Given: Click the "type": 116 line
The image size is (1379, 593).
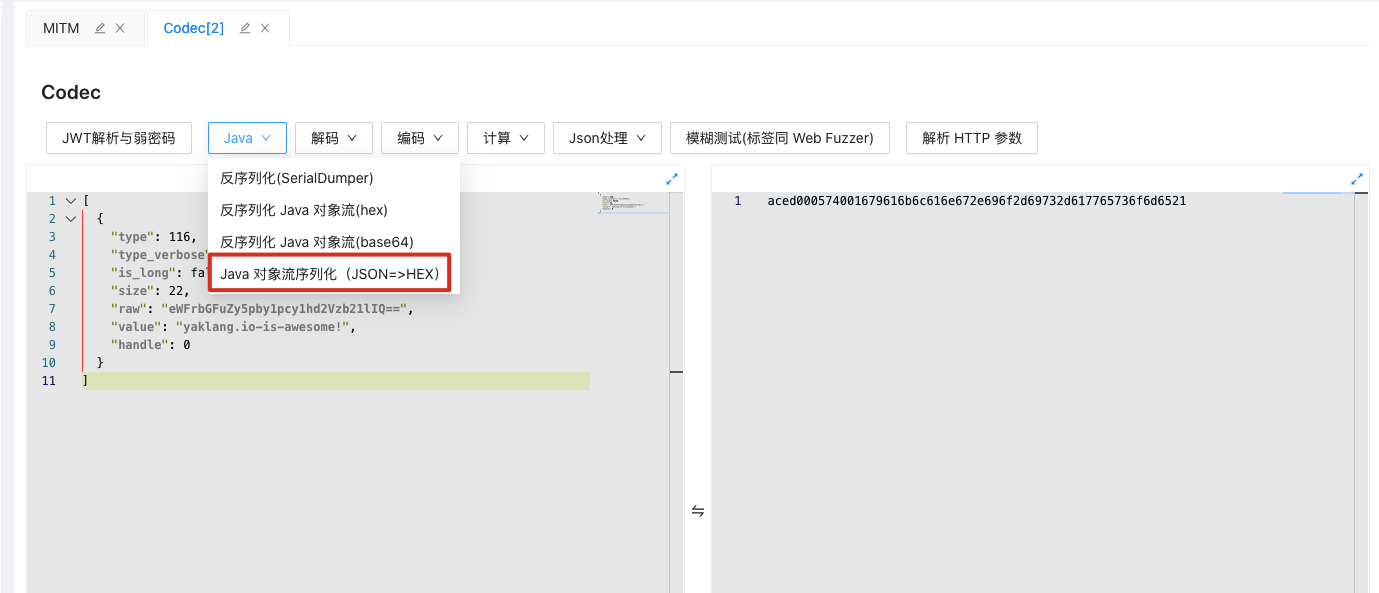Looking at the screenshot, I should [154, 237].
